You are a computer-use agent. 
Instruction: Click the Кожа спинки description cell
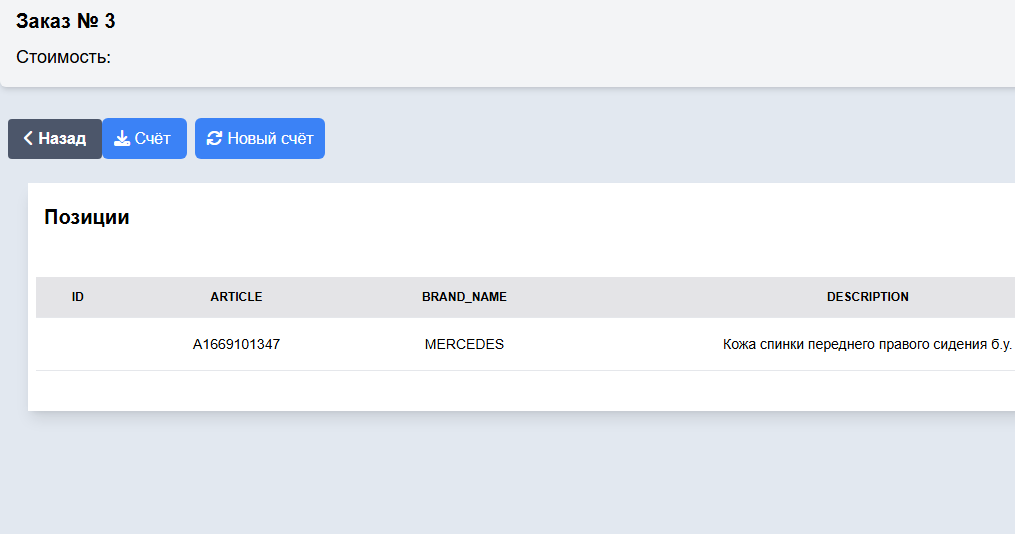tap(867, 344)
